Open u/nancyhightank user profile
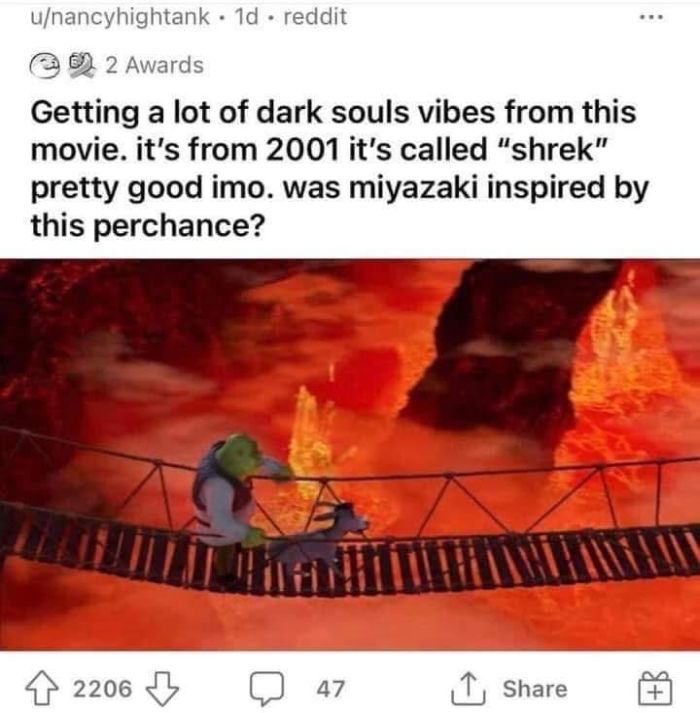The height and width of the screenshot is (713, 700). click(x=120, y=17)
